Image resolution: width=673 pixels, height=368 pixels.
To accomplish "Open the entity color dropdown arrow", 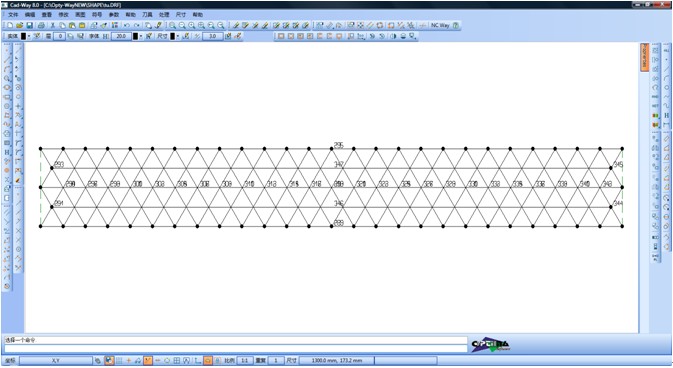I will click(x=29, y=36).
